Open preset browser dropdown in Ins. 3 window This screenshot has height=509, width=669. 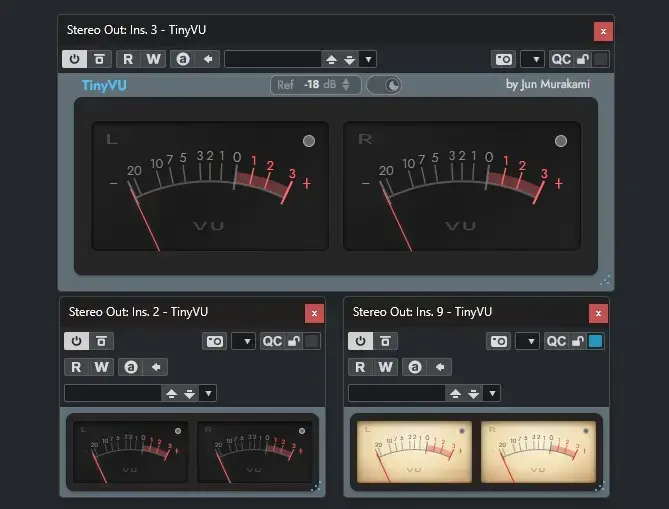[x=367, y=59]
